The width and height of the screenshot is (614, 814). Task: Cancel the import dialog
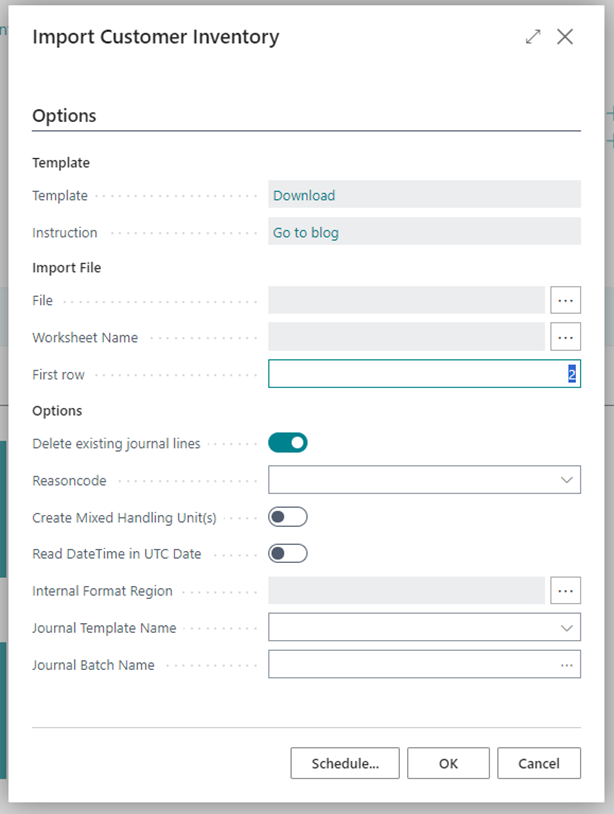pos(539,763)
